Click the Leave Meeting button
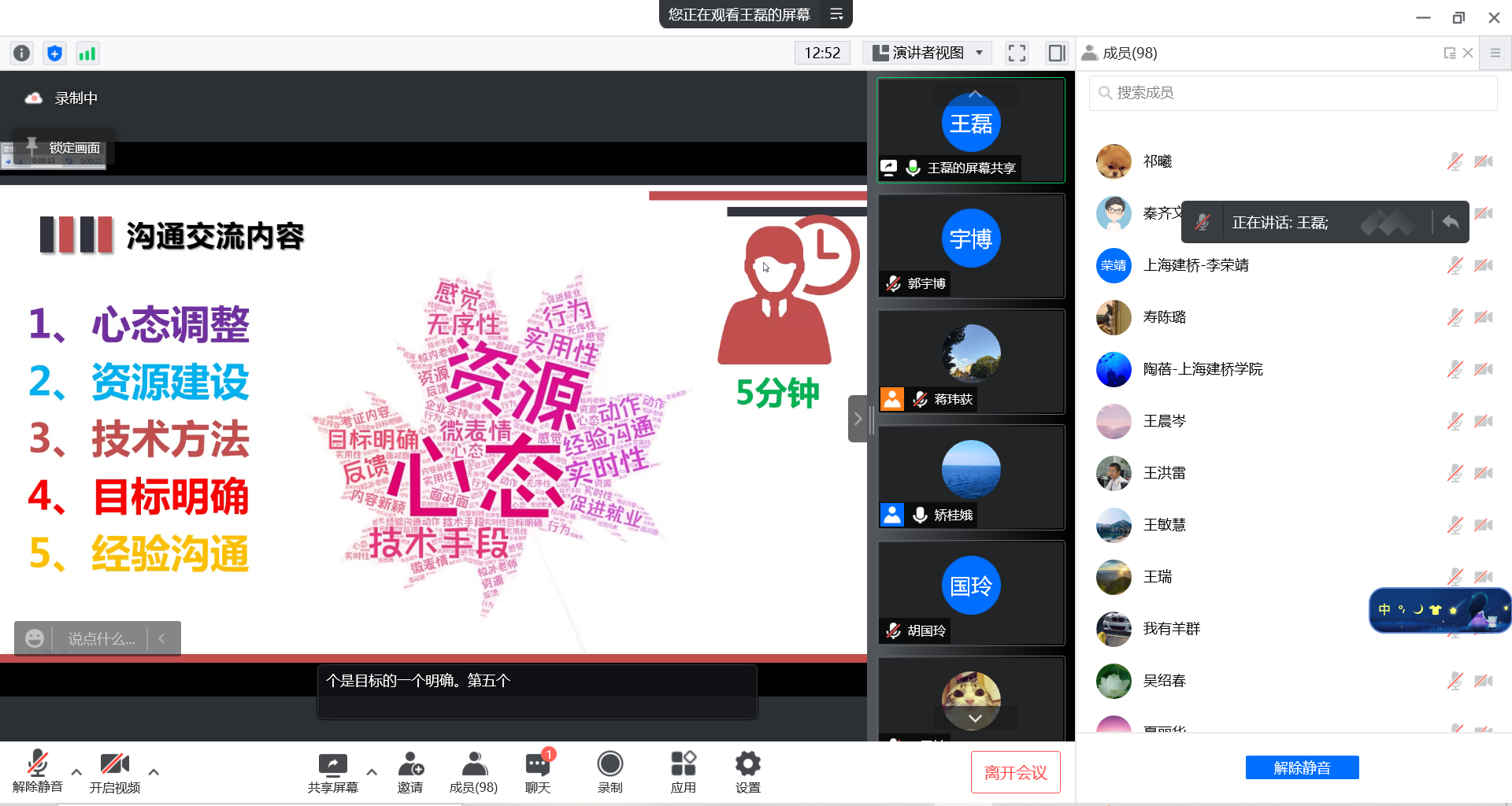Image resolution: width=1512 pixels, height=806 pixels. pos(1015,772)
